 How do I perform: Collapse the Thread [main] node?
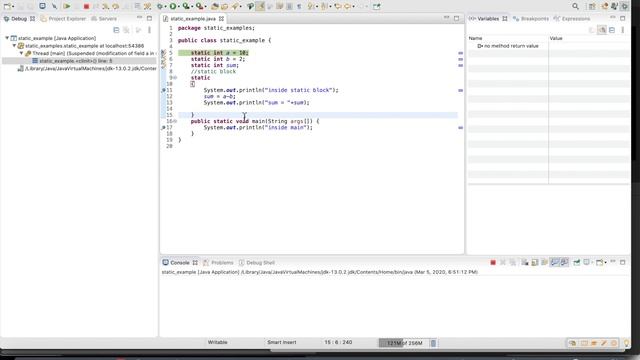pos(22,53)
